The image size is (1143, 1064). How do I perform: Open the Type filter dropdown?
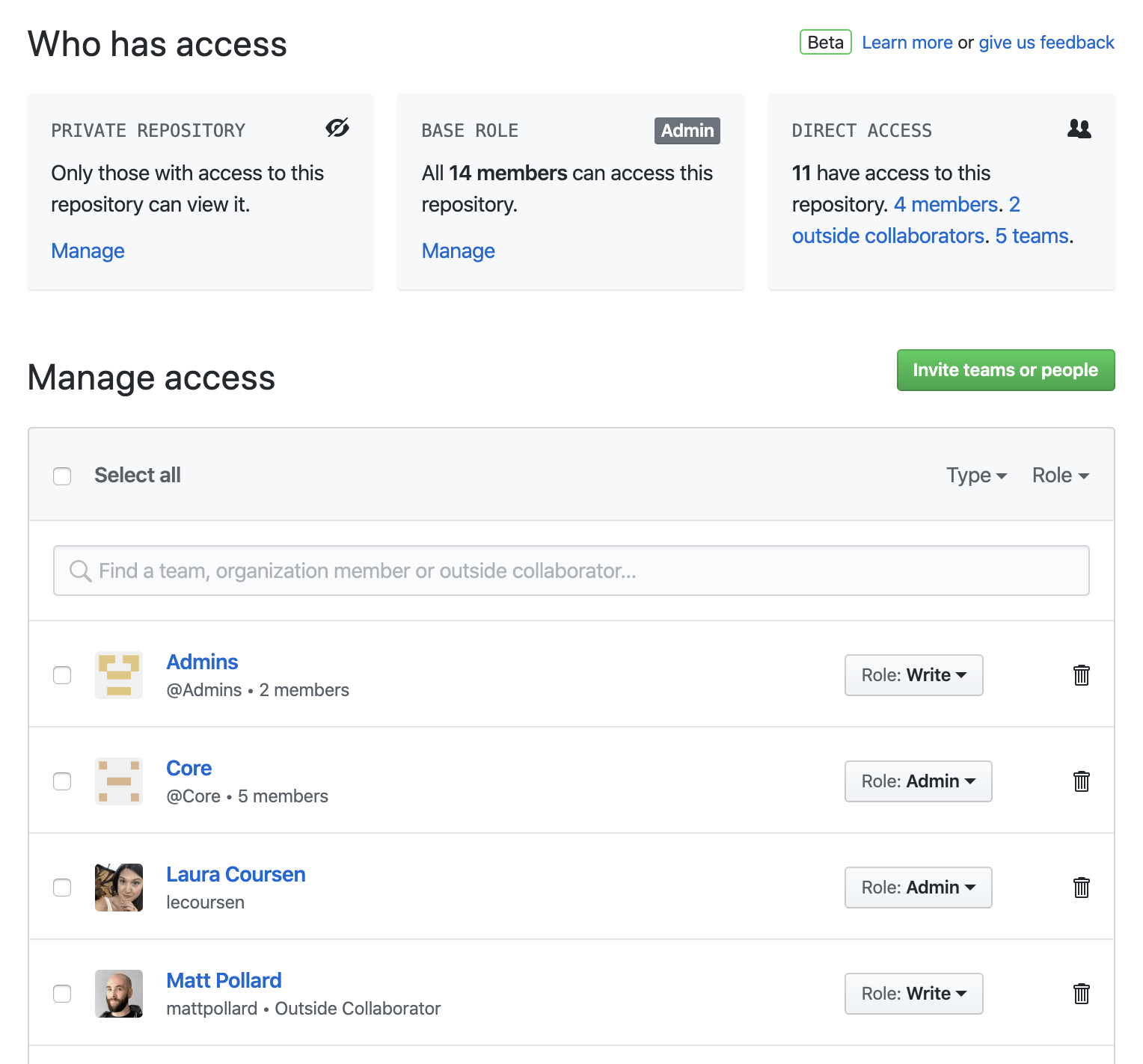tap(975, 476)
